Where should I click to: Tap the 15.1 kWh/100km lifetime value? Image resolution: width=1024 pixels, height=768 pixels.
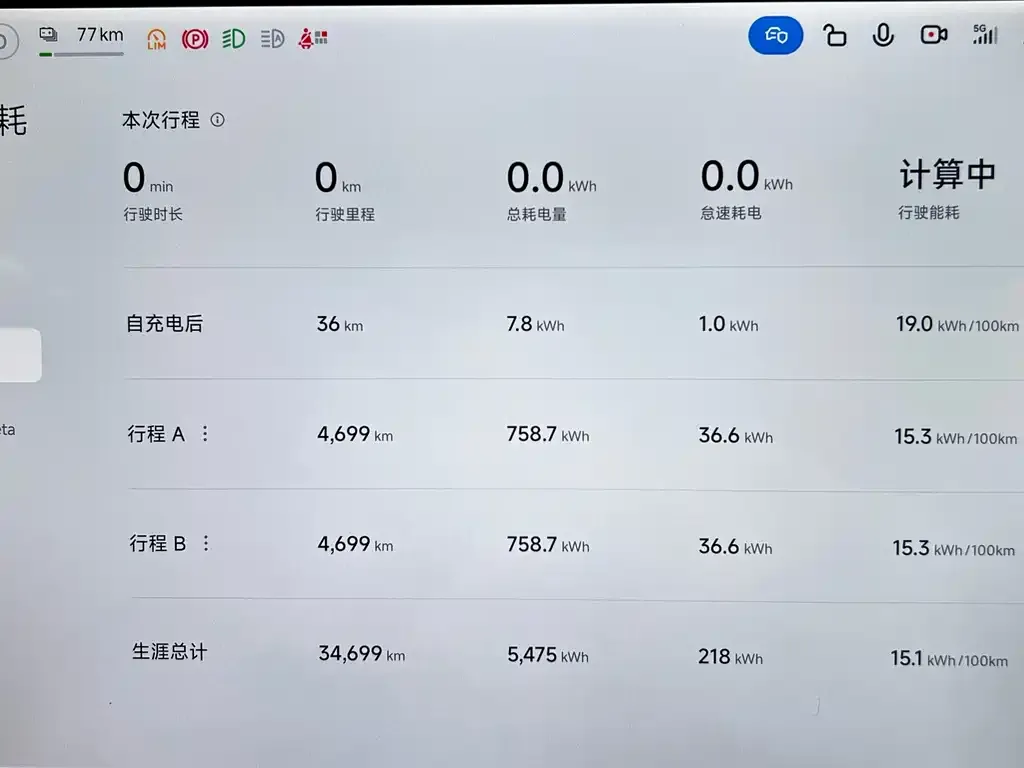[x=950, y=658]
